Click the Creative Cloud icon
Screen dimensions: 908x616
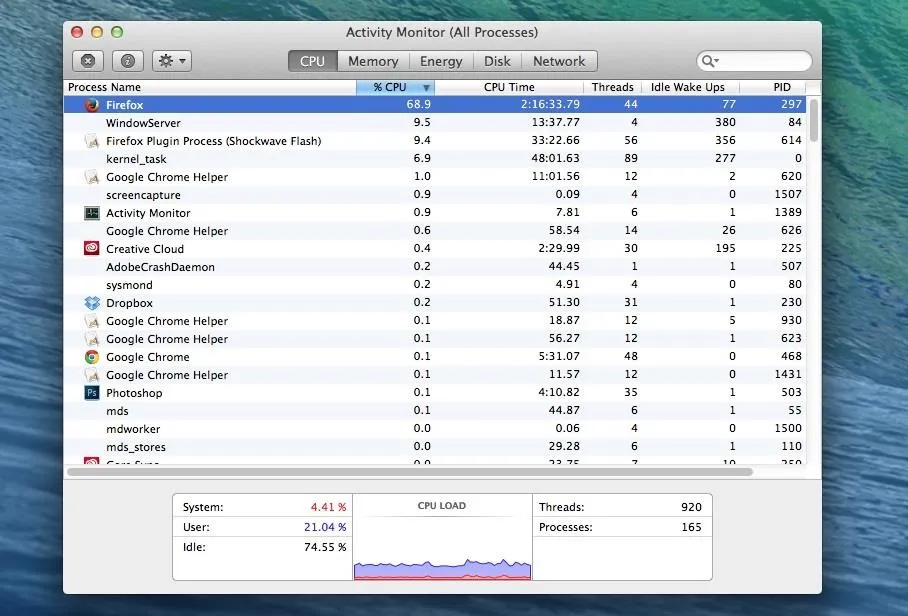tap(91, 249)
